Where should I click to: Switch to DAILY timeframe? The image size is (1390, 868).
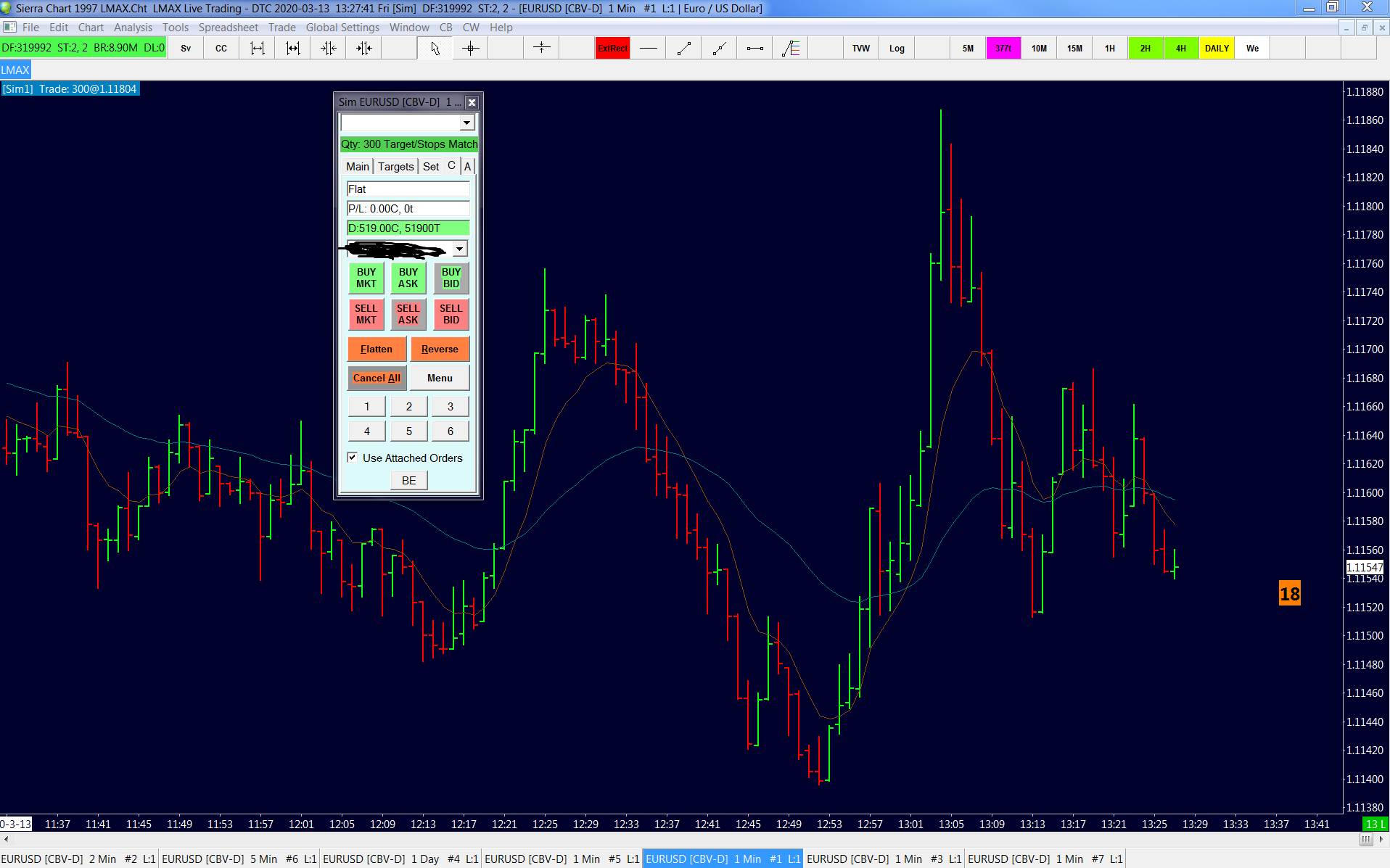pos(1217,49)
